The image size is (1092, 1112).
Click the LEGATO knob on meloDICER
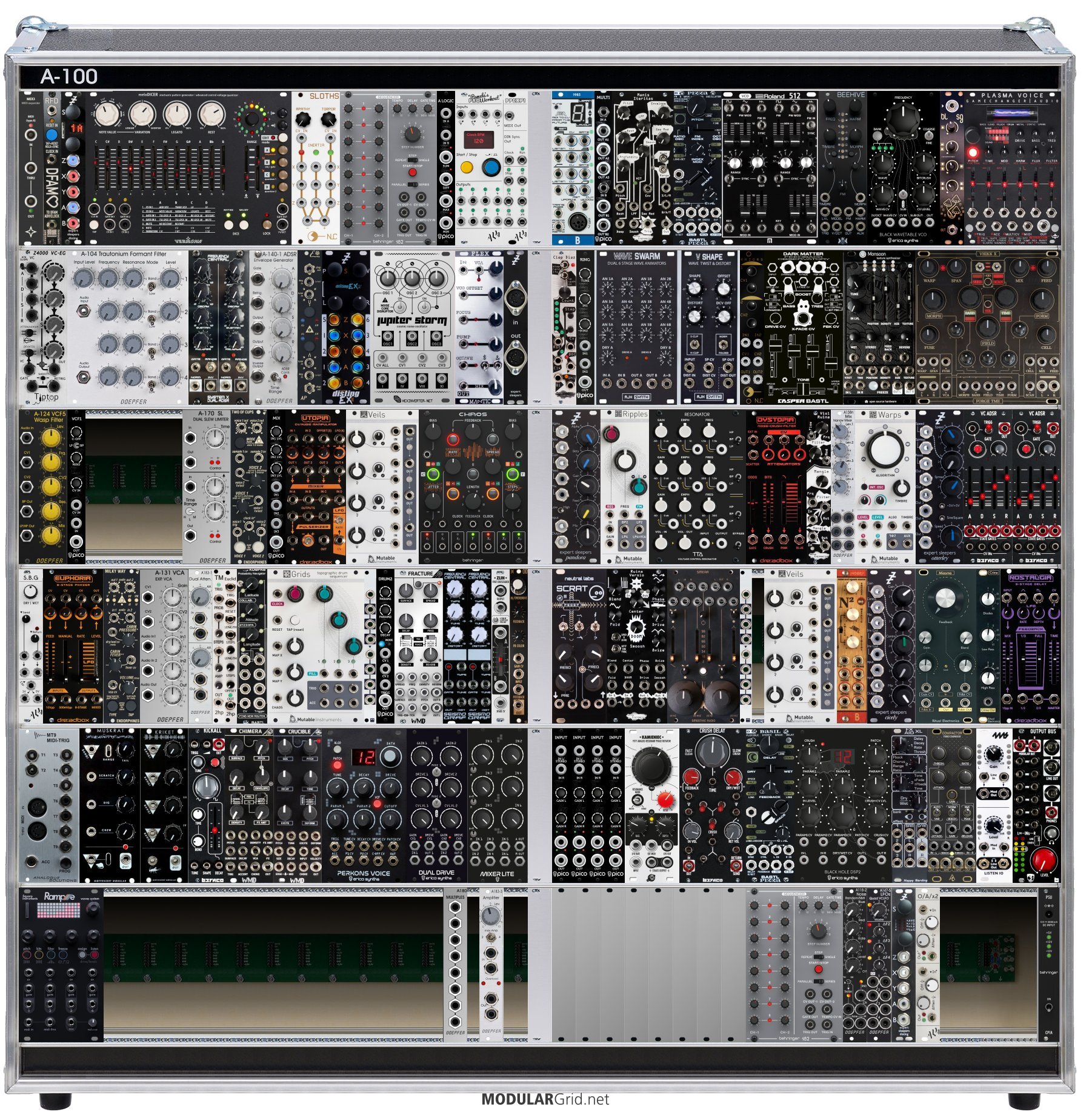(176, 114)
